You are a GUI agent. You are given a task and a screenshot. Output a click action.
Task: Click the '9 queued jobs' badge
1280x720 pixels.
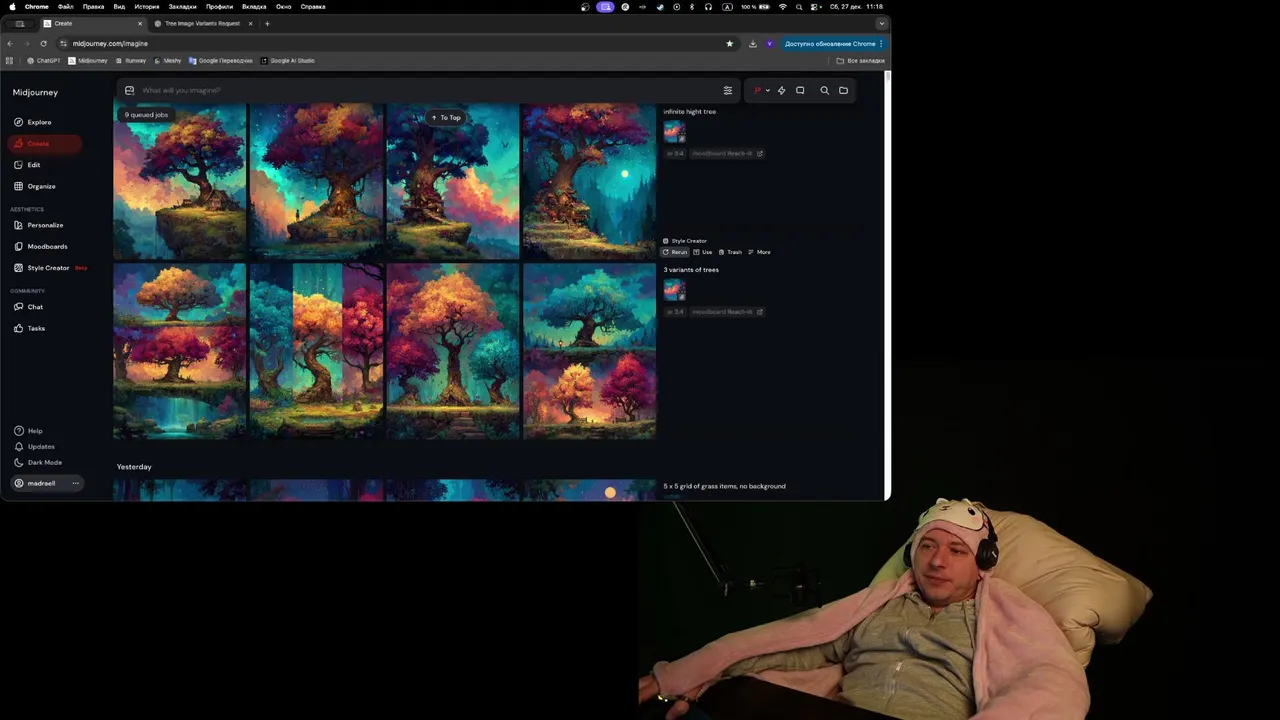click(146, 115)
